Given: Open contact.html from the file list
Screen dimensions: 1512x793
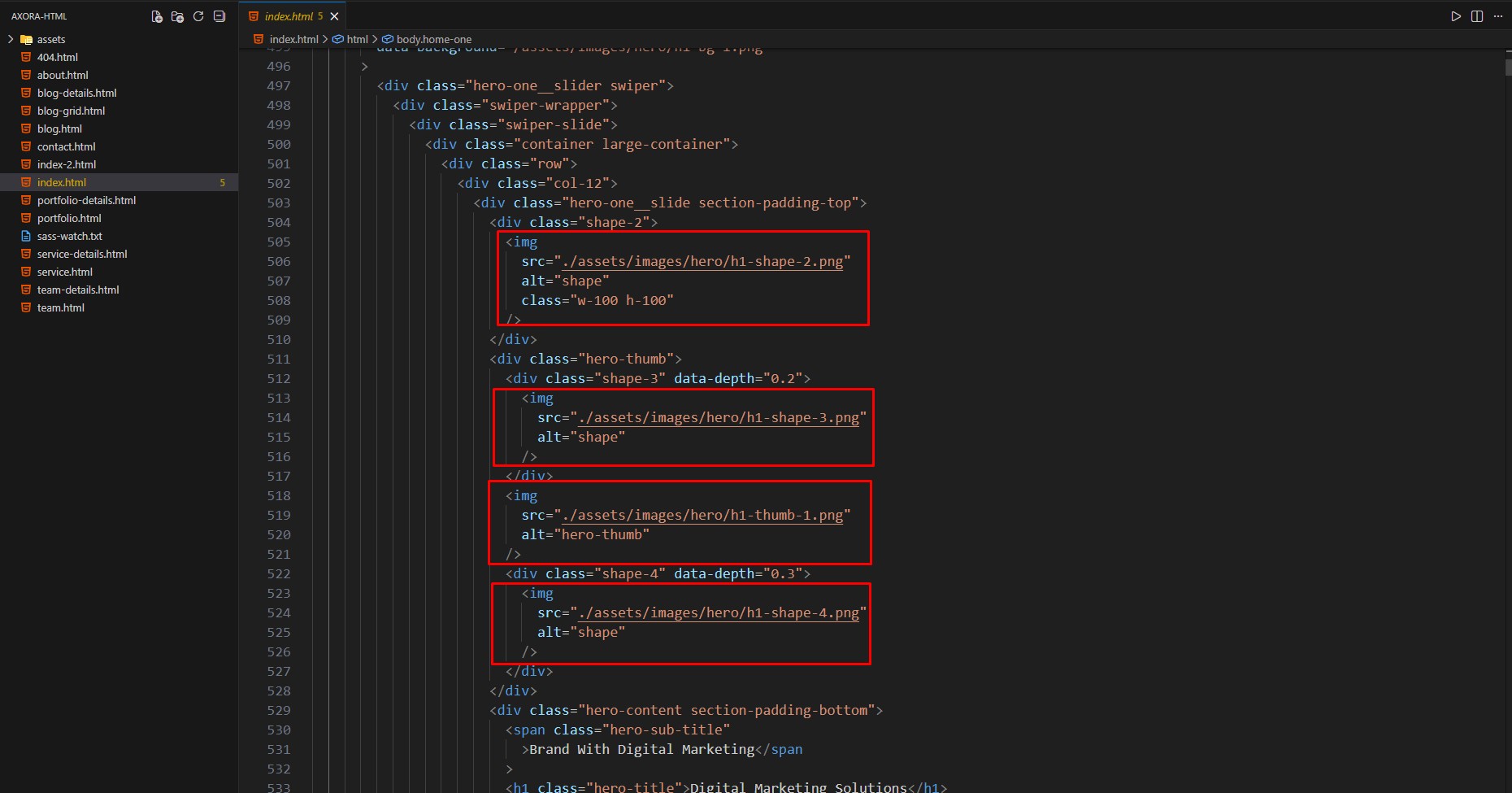Looking at the screenshot, I should (x=66, y=146).
